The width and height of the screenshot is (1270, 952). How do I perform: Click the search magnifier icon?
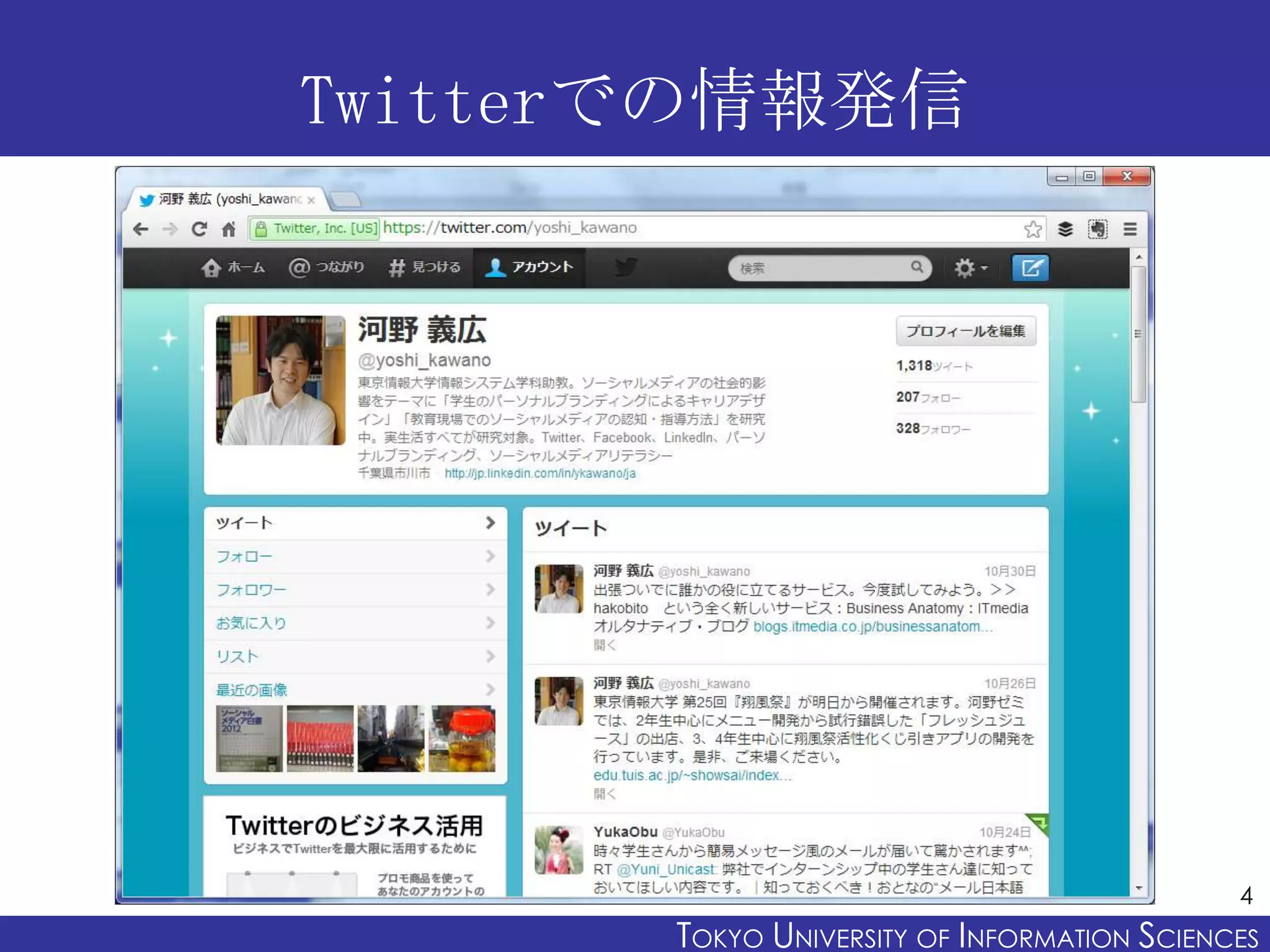(917, 267)
